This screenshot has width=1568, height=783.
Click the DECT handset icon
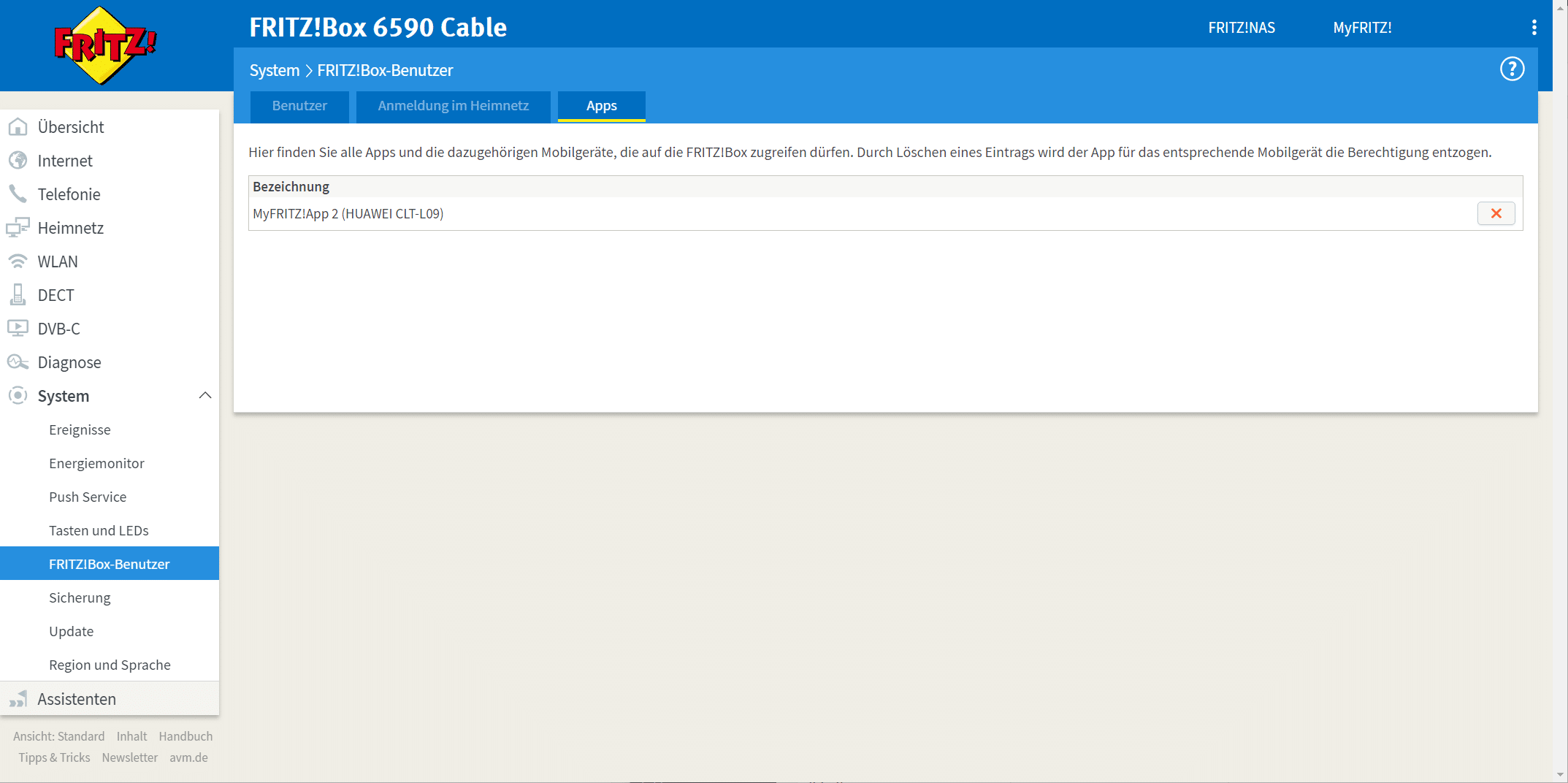tap(18, 295)
